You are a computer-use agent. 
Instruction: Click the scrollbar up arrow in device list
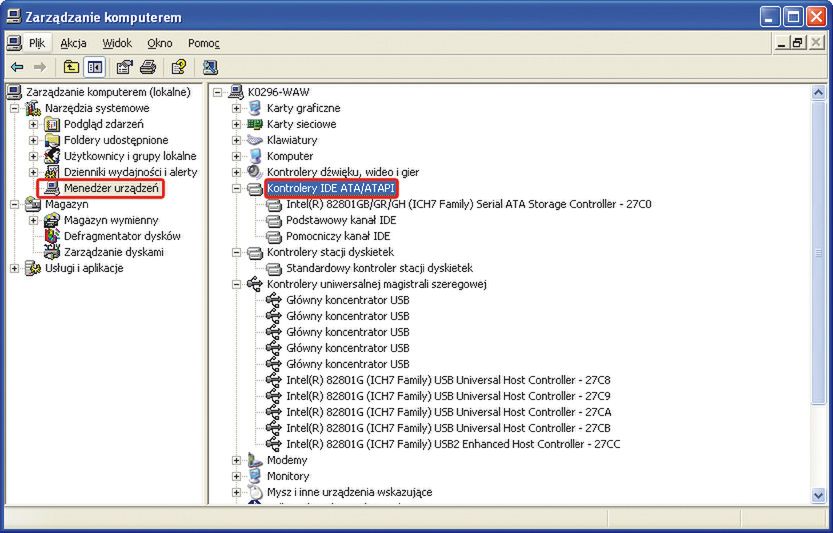[818, 92]
